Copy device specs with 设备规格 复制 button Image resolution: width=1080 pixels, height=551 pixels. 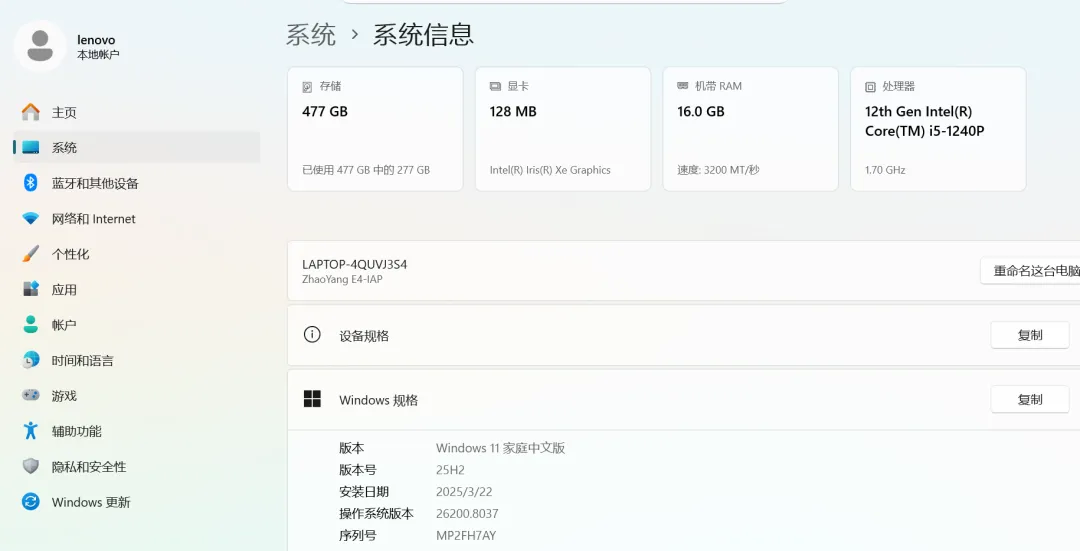pyautogui.click(x=1030, y=335)
